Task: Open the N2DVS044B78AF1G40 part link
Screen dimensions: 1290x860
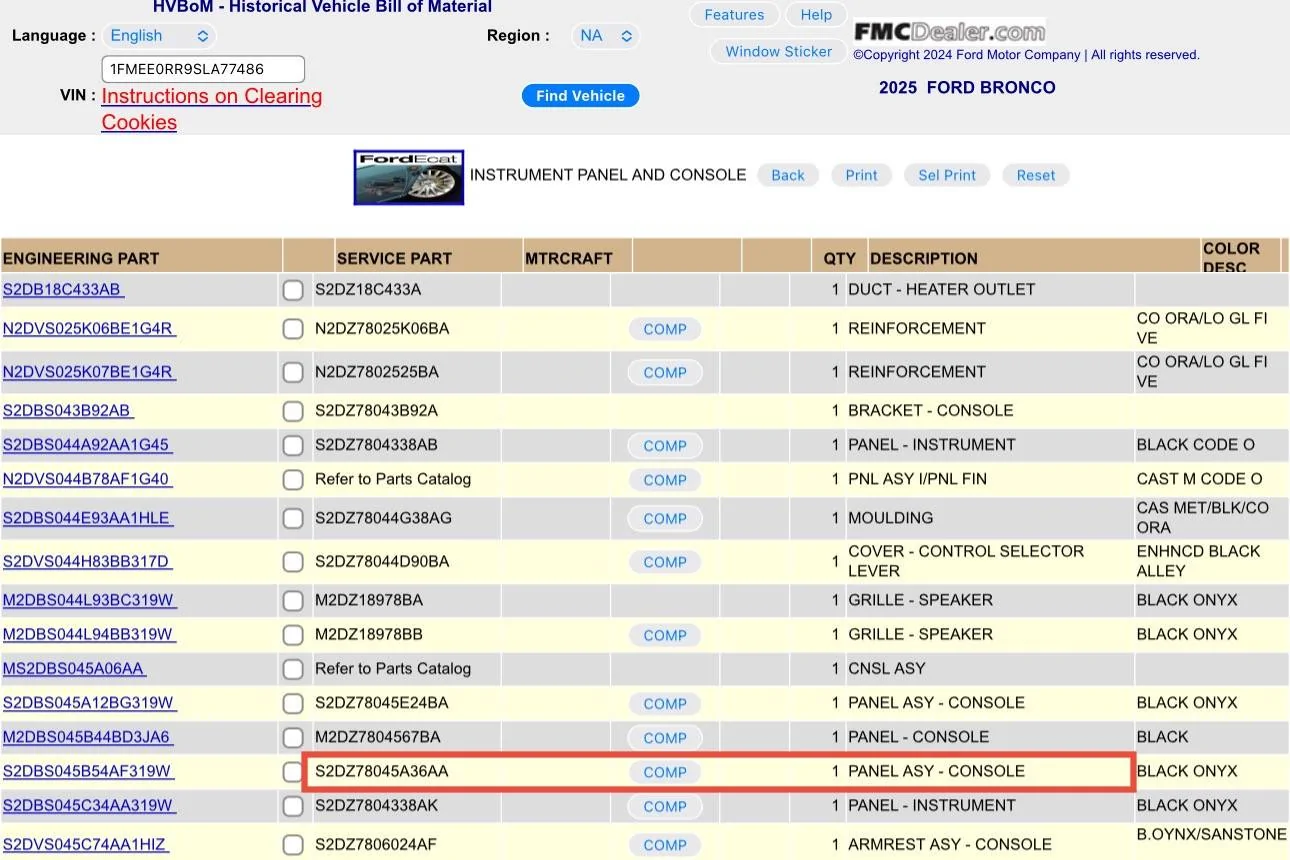Action: (x=87, y=480)
